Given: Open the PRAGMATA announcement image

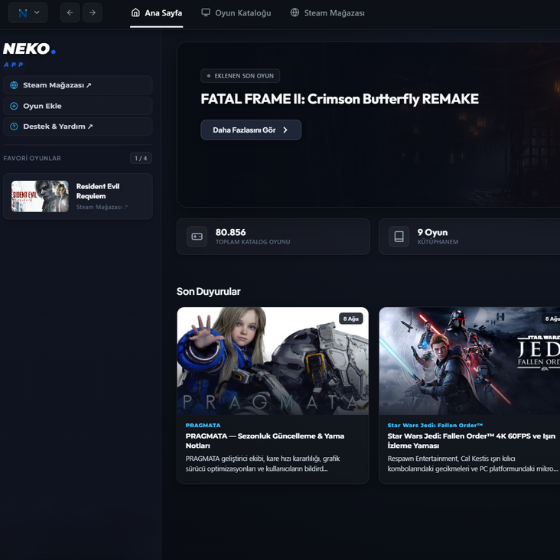Looking at the screenshot, I should coord(273,361).
